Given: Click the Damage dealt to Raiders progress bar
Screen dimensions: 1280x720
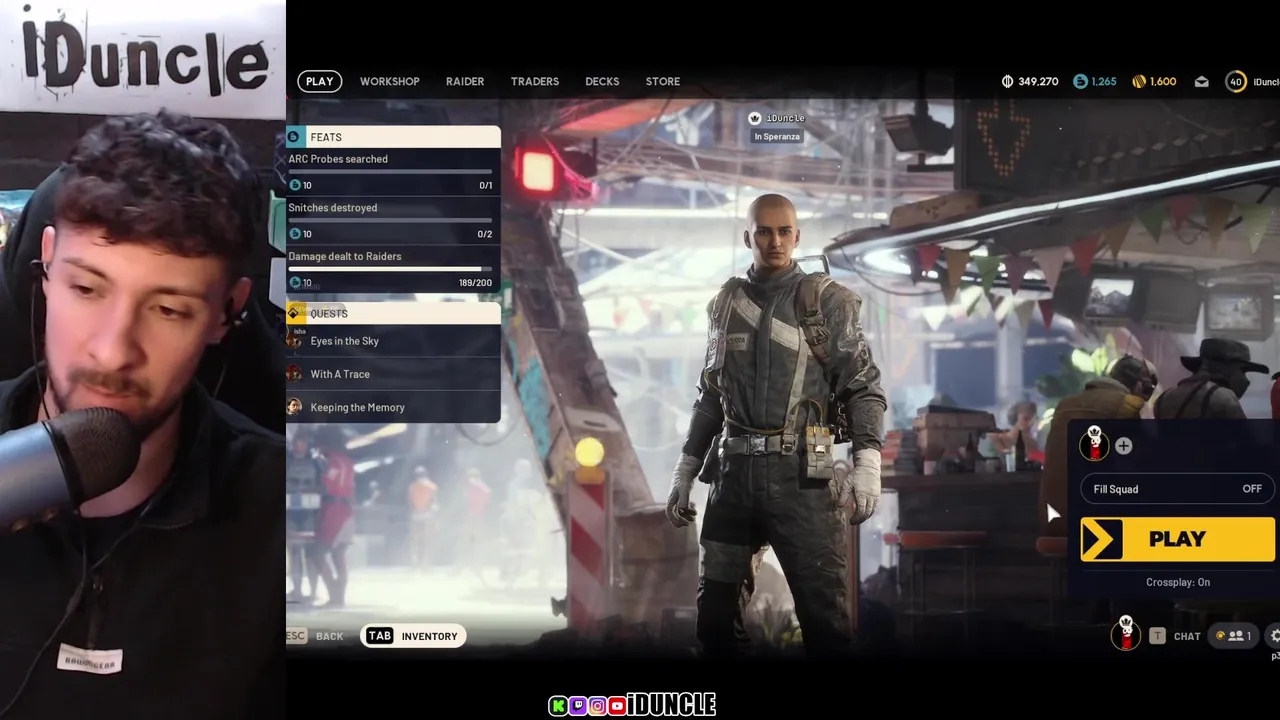Looking at the screenshot, I should pyautogui.click(x=390, y=269).
